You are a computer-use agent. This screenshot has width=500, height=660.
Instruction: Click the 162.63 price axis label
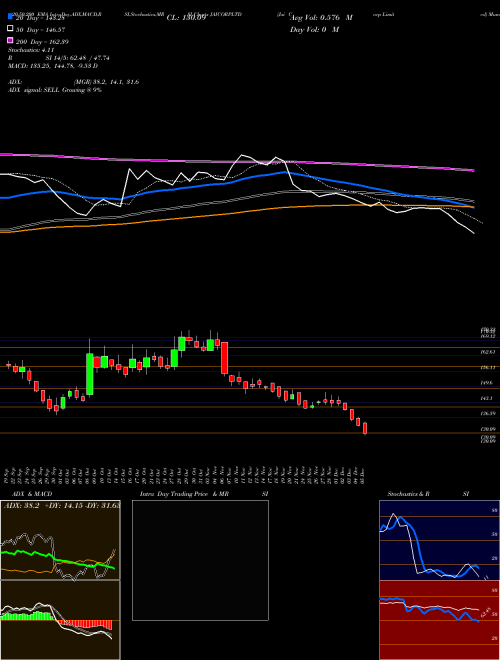(x=489, y=352)
